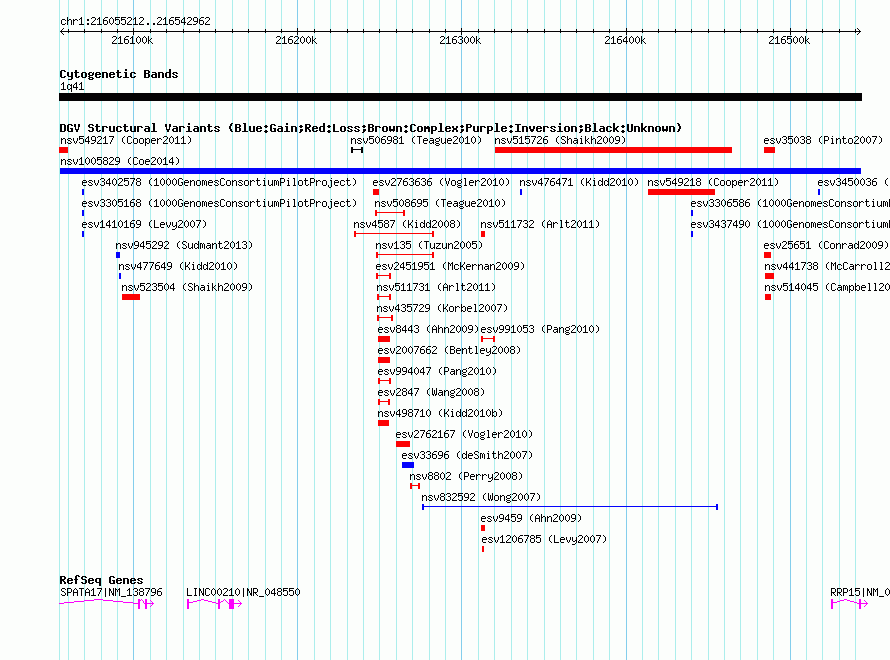Image resolution: width=890 pixels, height=660 pixels.
Task: Select the esv2762167 (Vogler2010) label
Action: pyautogui.click(x=464, y=434)
